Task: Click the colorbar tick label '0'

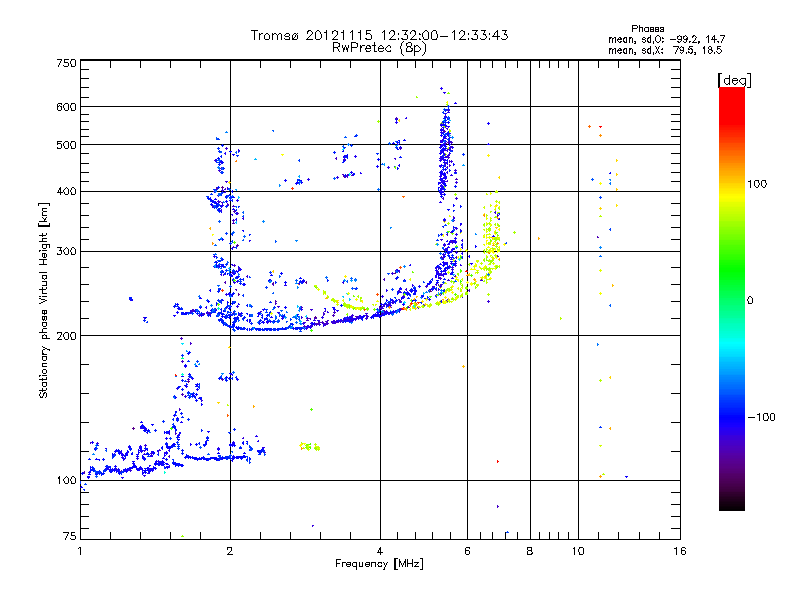Action: pyautogui.click(x=750, y=301)
